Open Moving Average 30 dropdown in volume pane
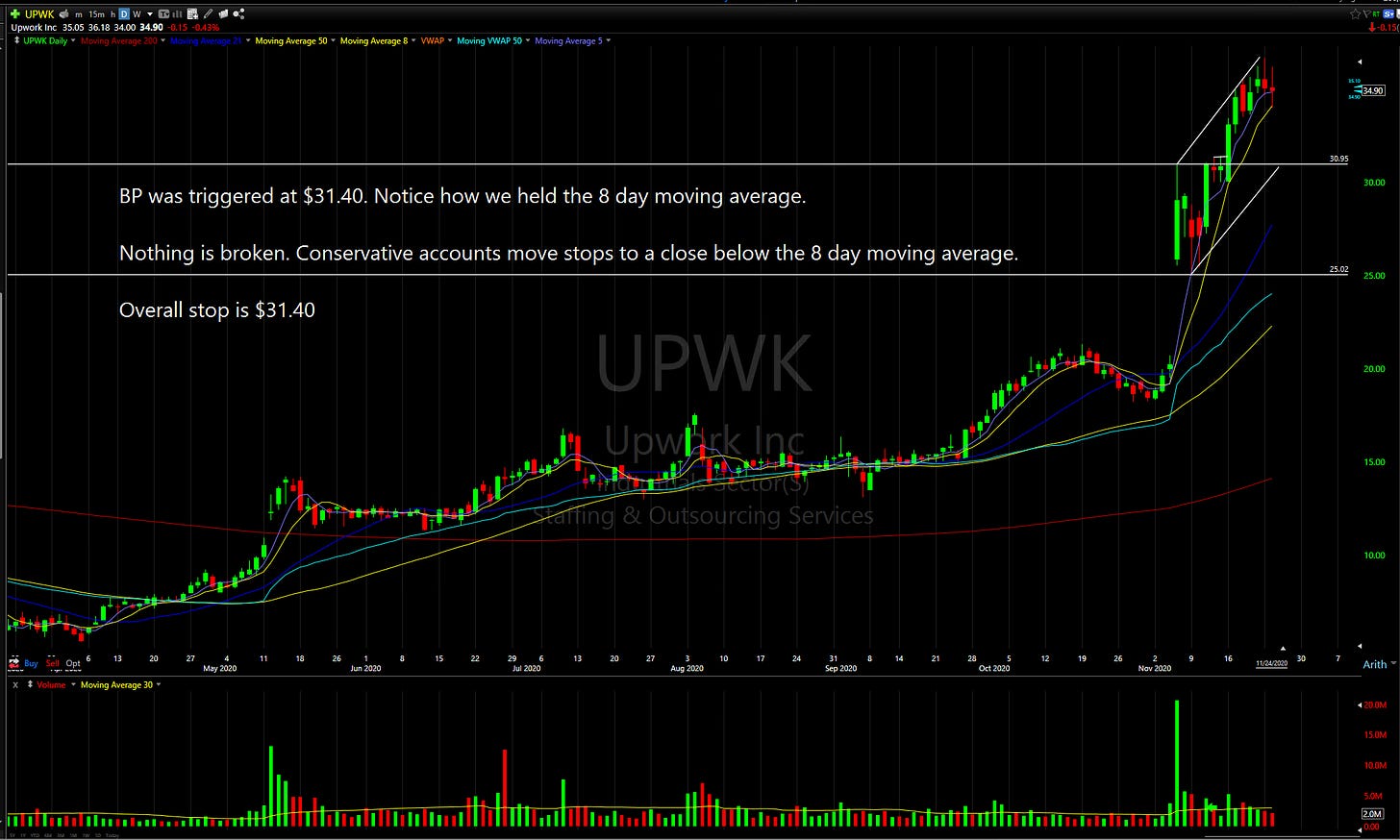 click(159, 684)
